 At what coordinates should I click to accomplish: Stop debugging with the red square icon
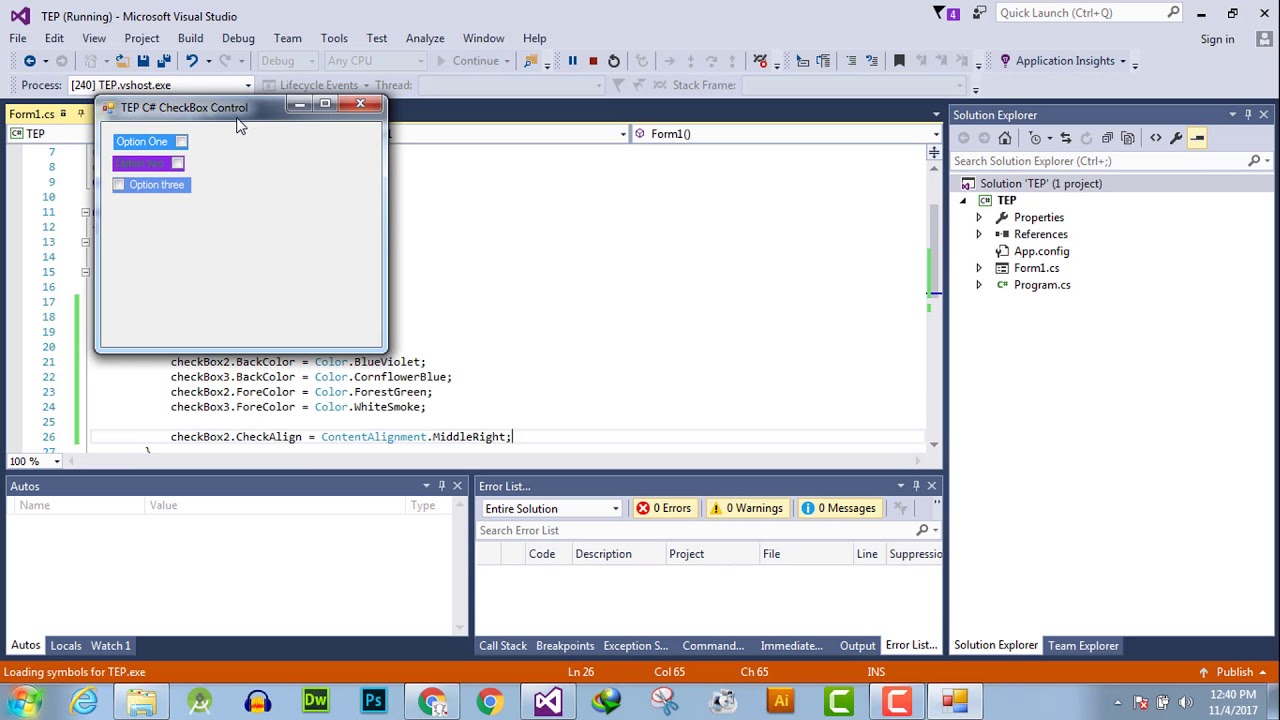coord(593,61)
